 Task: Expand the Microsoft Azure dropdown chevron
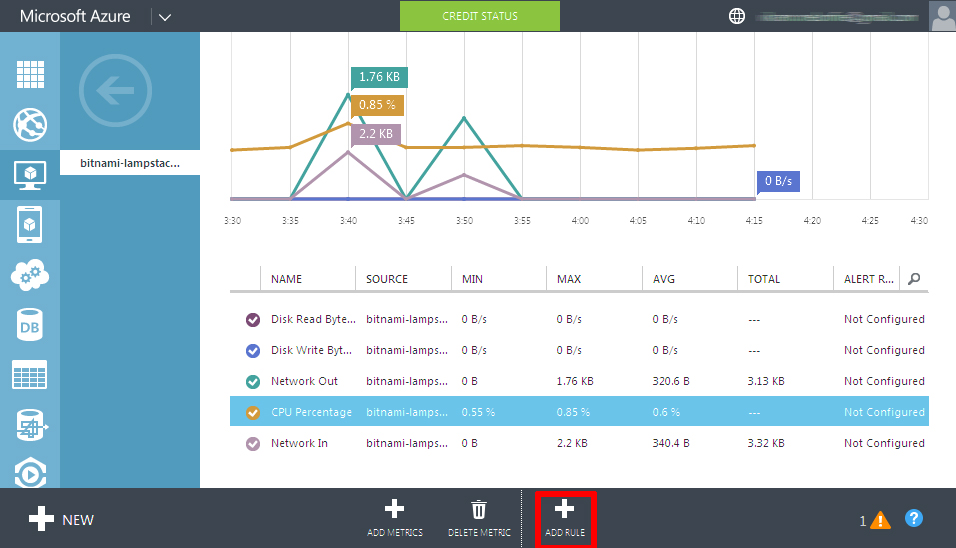[165, 17]
